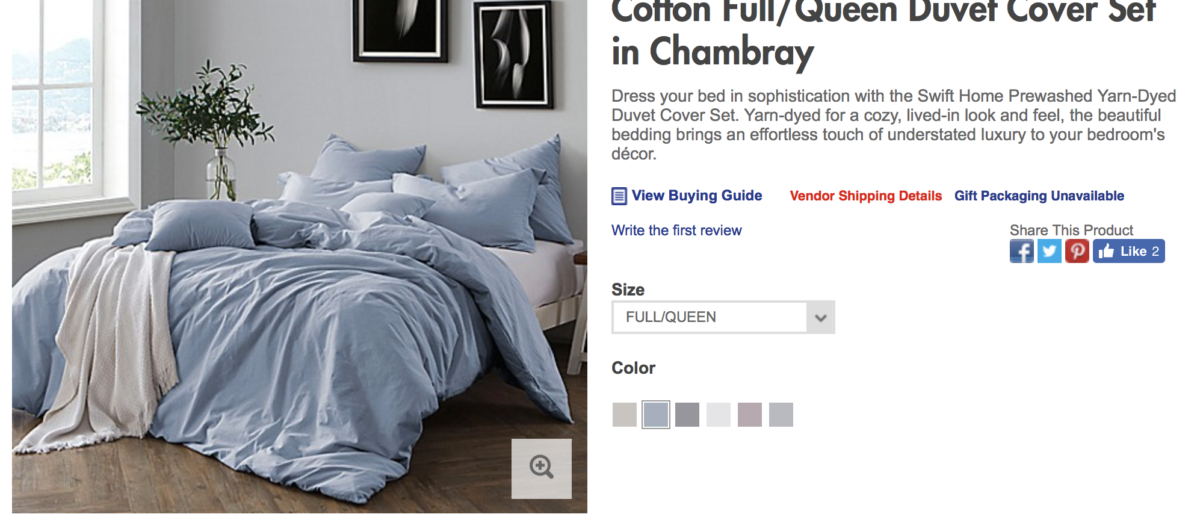Screen dimensions: 1200x520
Task: Click Write the first review
Action: click(677, 231)
